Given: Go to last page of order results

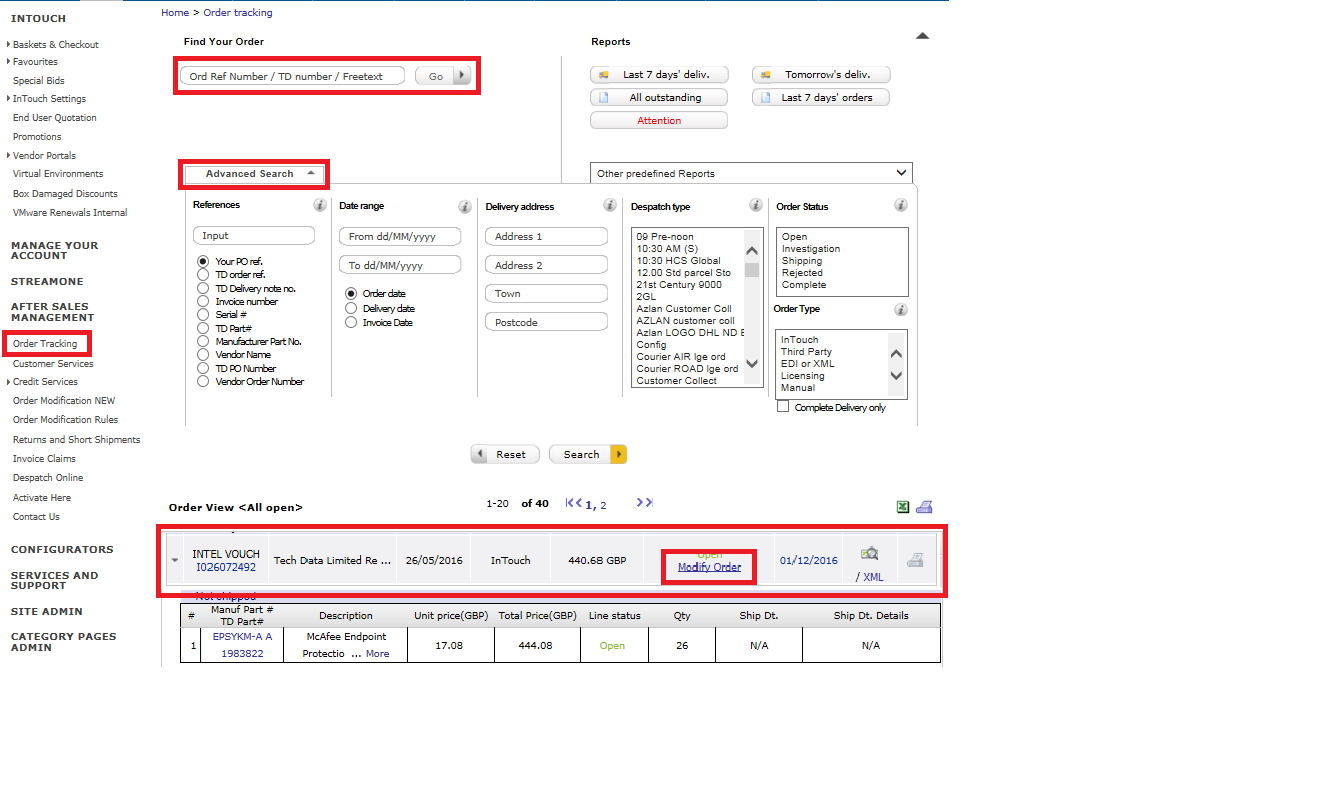Looking at the screenshot, I should pyautogui.click(x=644, y=503).
